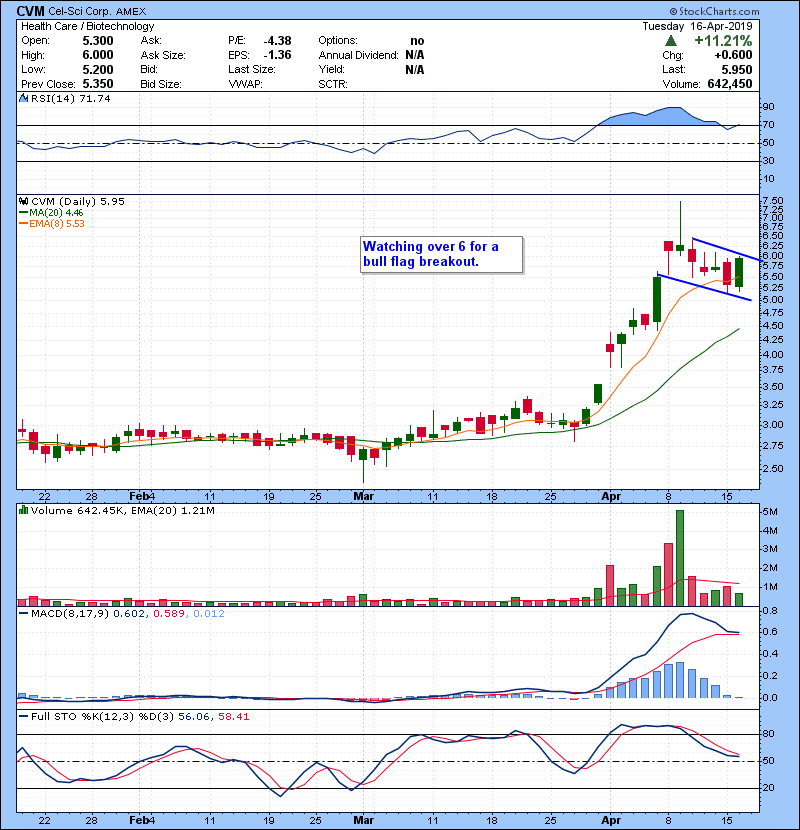Click the Last Size: label

[252, 69]
